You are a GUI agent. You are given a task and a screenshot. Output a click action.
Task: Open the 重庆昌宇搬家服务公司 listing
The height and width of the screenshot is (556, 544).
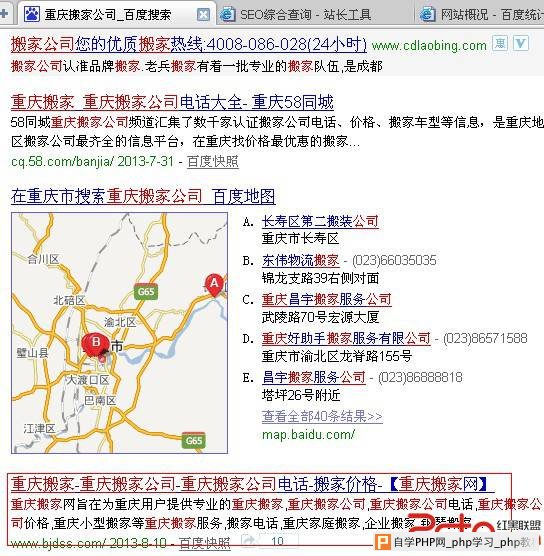327,300
